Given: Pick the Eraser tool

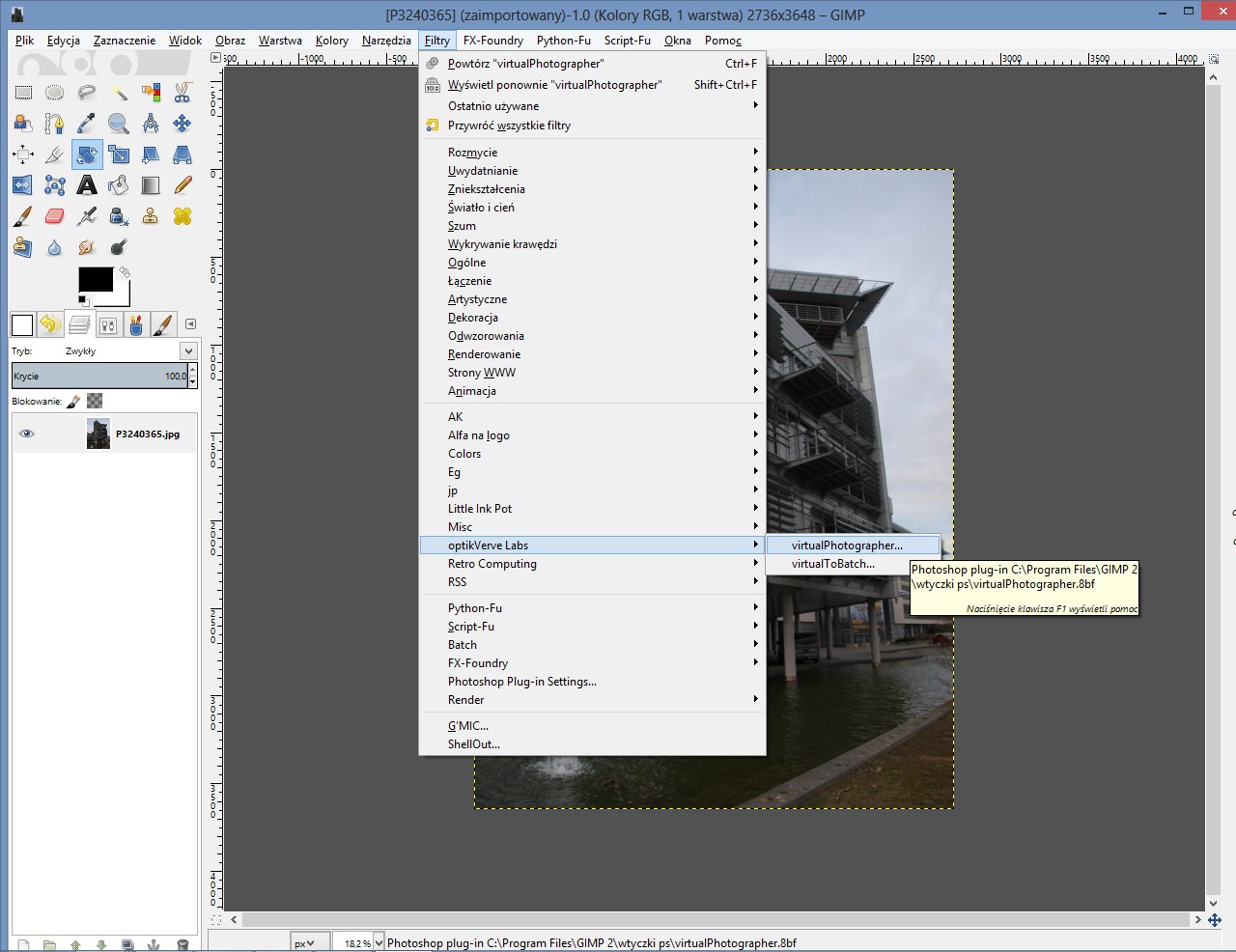Looking at the screenshot, I should [x=55, y=216].
